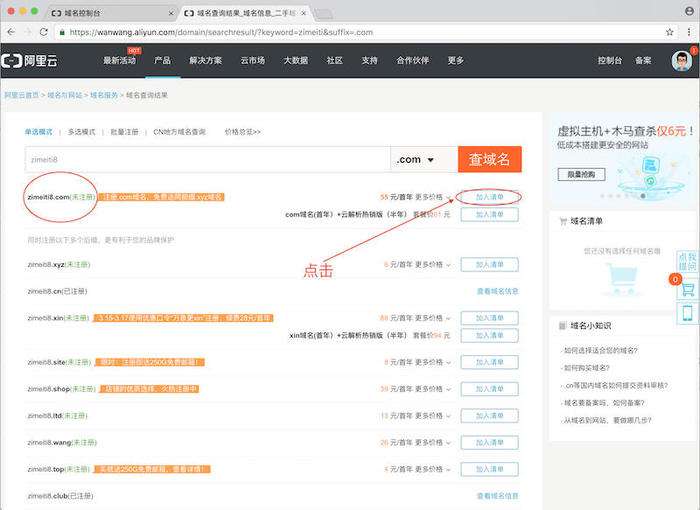
Task: Close the 域名控制台 tab
Action: (171, 13)
